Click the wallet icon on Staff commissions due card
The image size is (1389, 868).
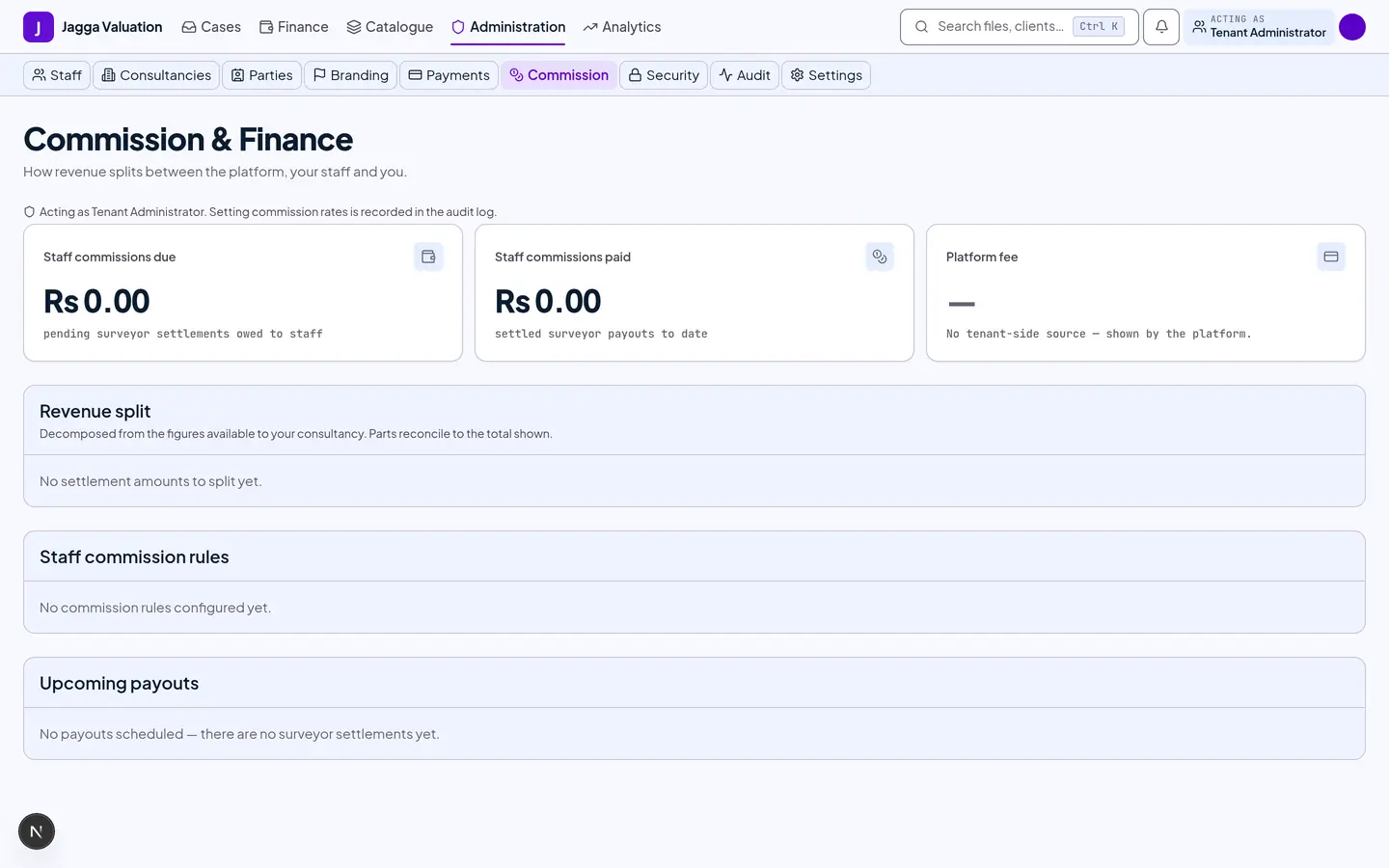[428, 257]
